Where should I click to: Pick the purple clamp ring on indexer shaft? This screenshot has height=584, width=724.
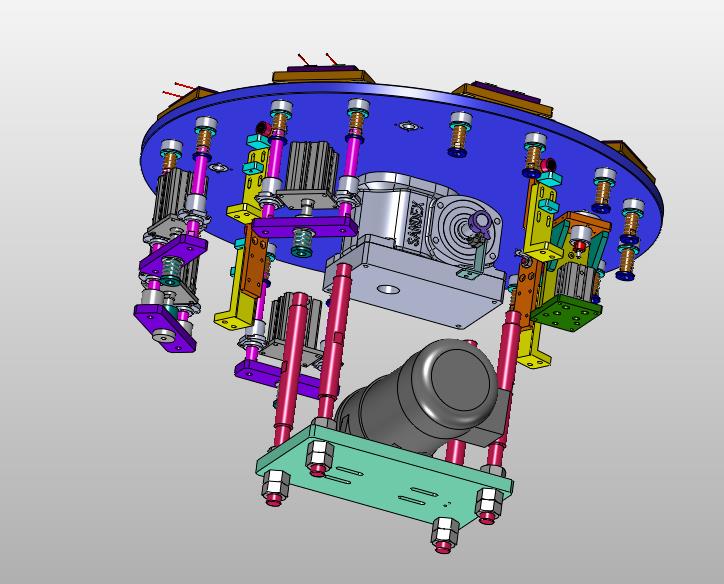(x=481, y=222)
